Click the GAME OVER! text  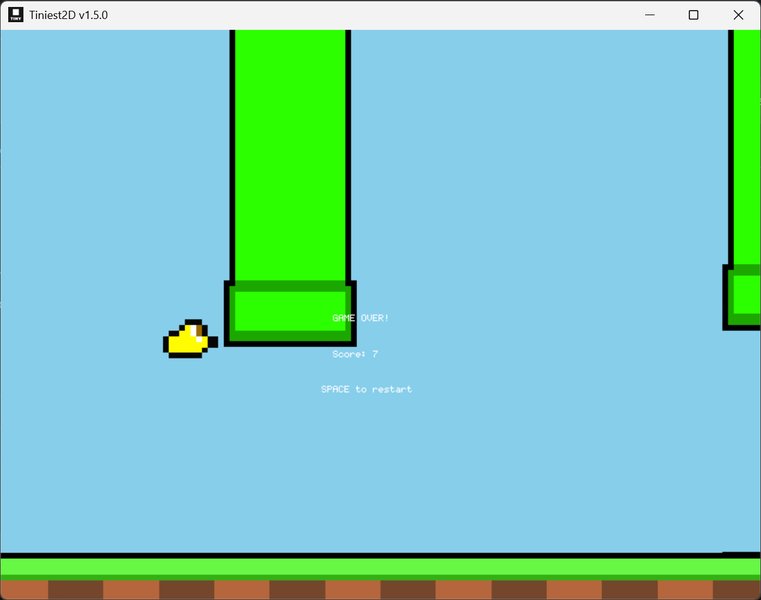[360, 318]
